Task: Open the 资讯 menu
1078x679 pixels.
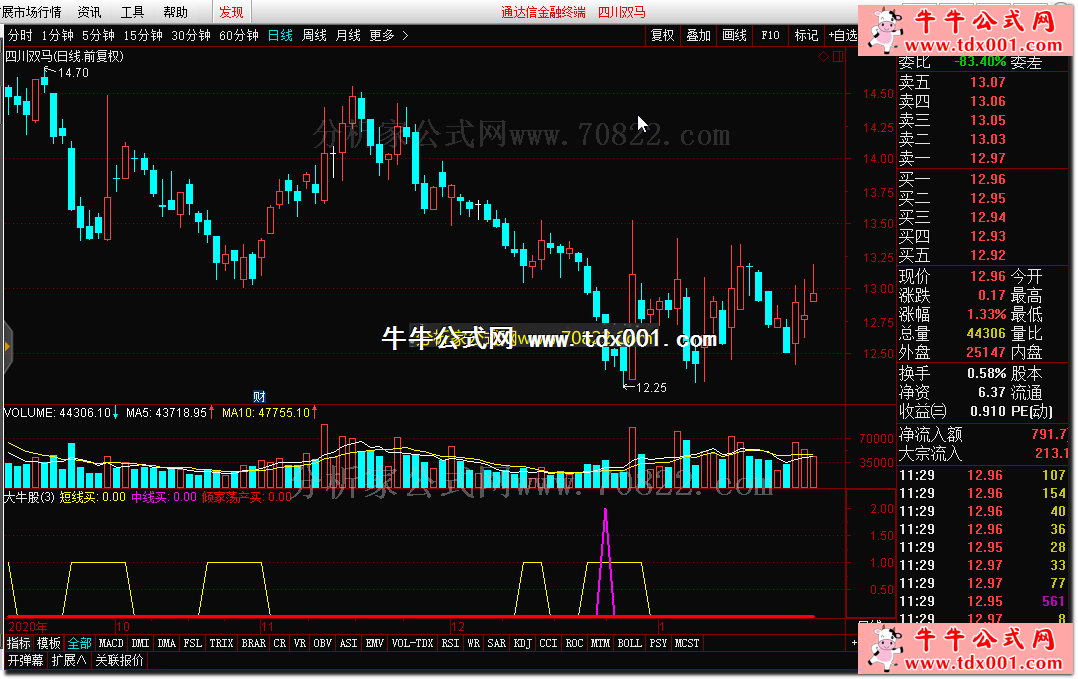Action: point(89,12)
